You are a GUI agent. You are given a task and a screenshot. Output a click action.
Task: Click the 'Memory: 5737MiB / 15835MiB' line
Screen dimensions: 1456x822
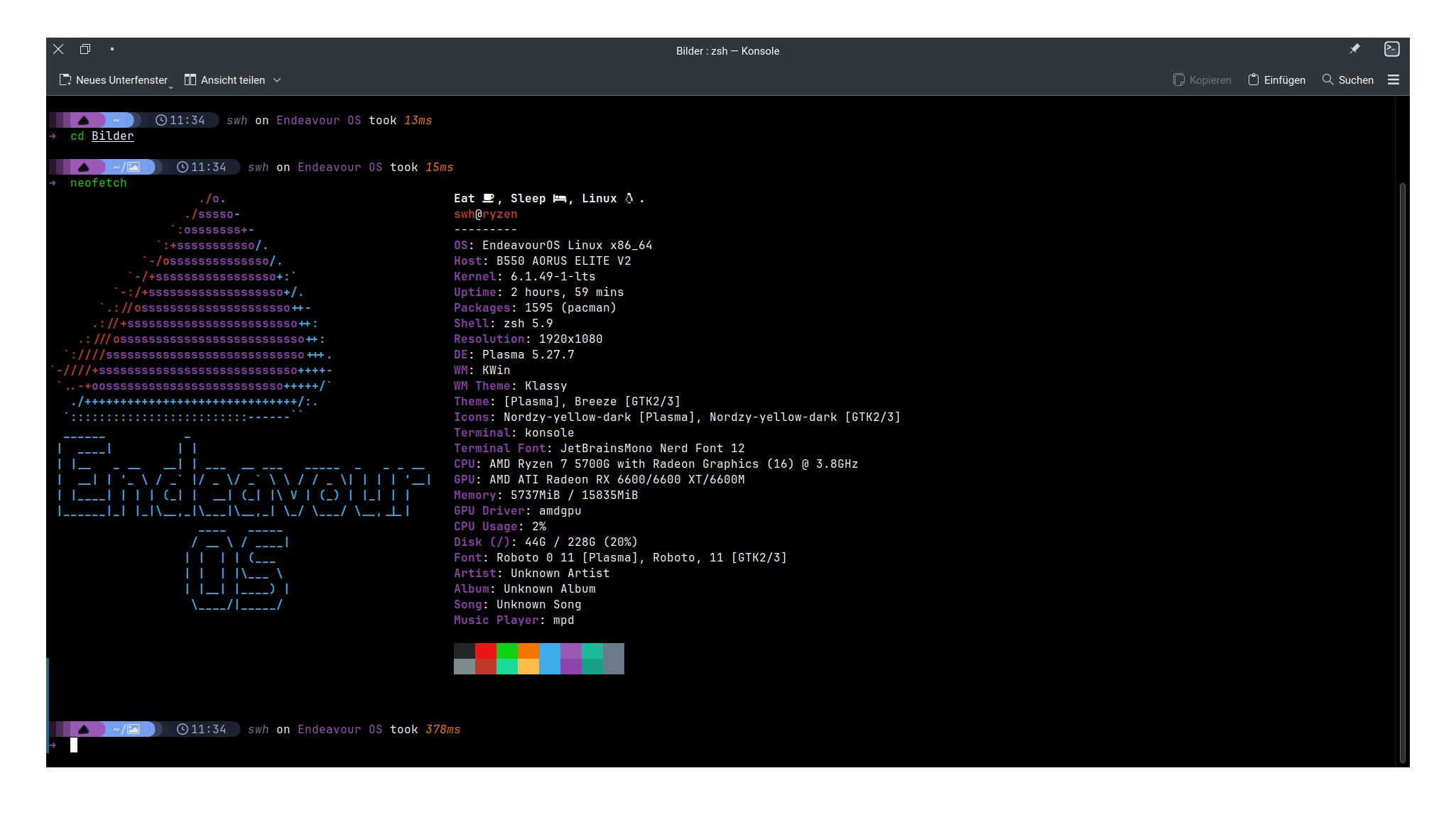546,495
